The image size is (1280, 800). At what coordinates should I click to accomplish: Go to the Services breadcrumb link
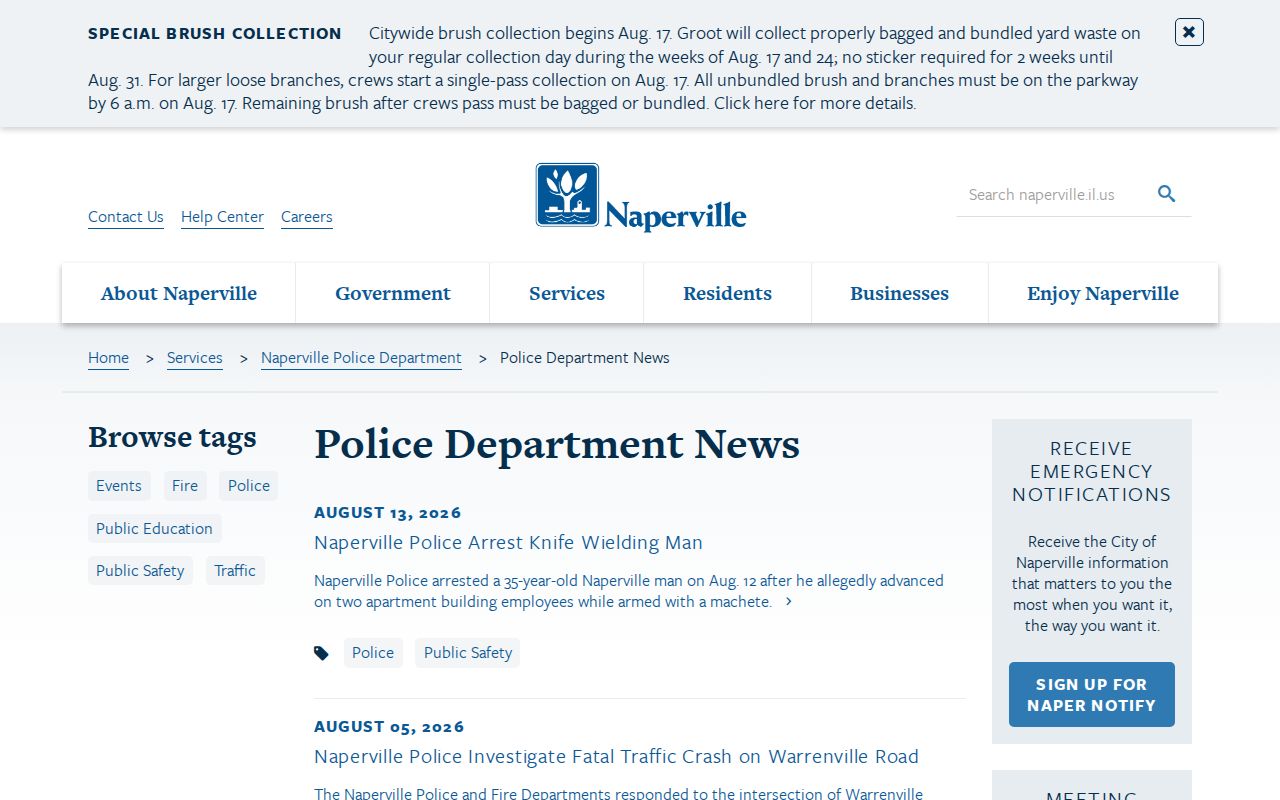coord(195,358)
